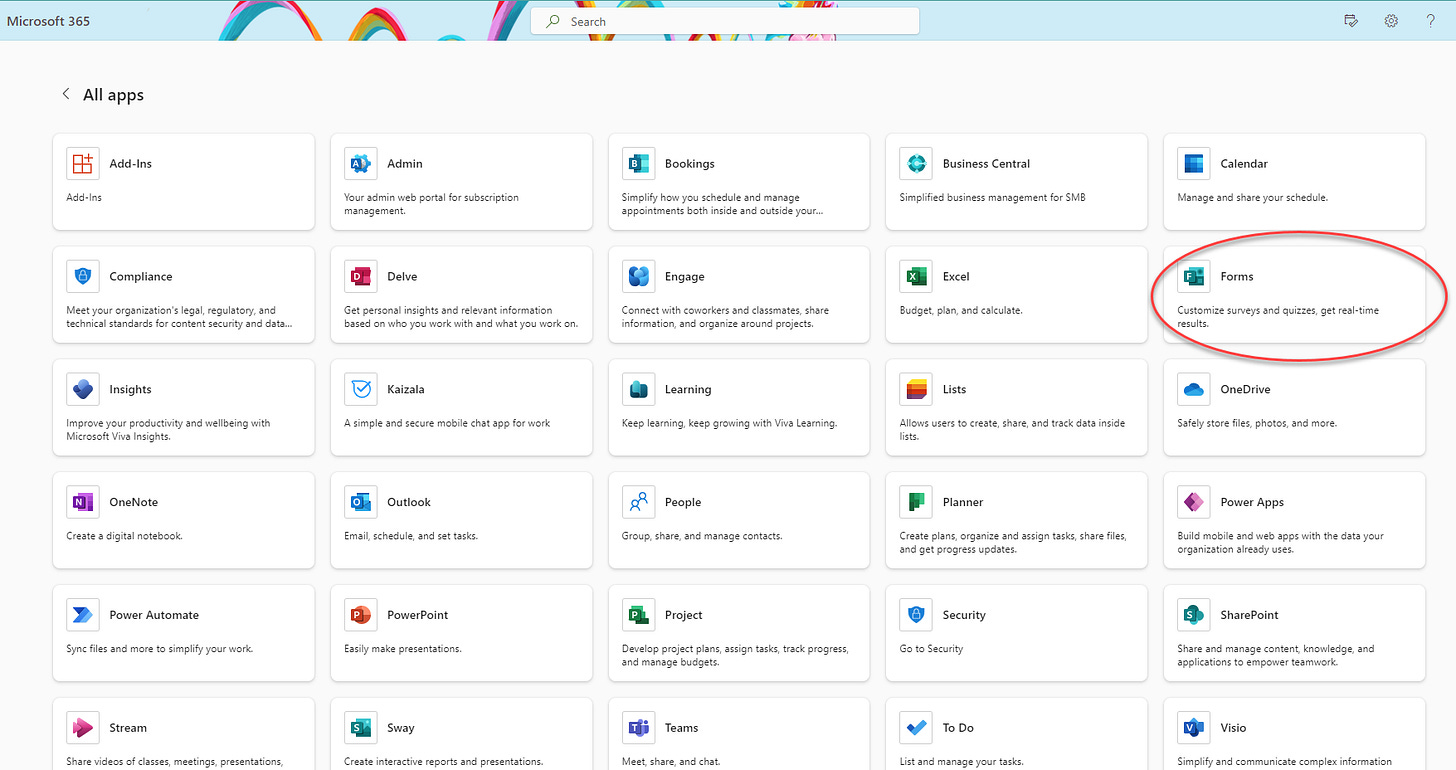The height and width of the screenshot is (770, 1456).
Task: Click the Excel app name link
Action: pyautogui.click(x=956, y=276)
